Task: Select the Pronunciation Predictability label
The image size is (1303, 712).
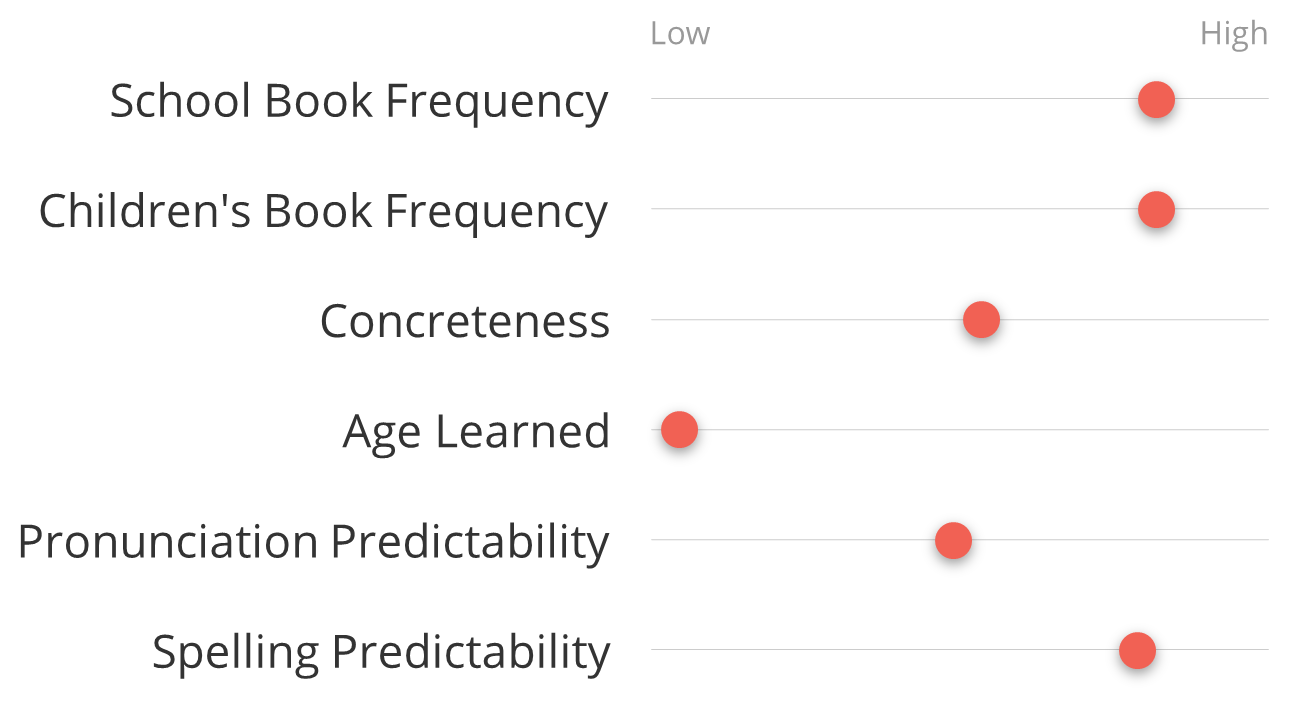Action: (x=313, y=542)
